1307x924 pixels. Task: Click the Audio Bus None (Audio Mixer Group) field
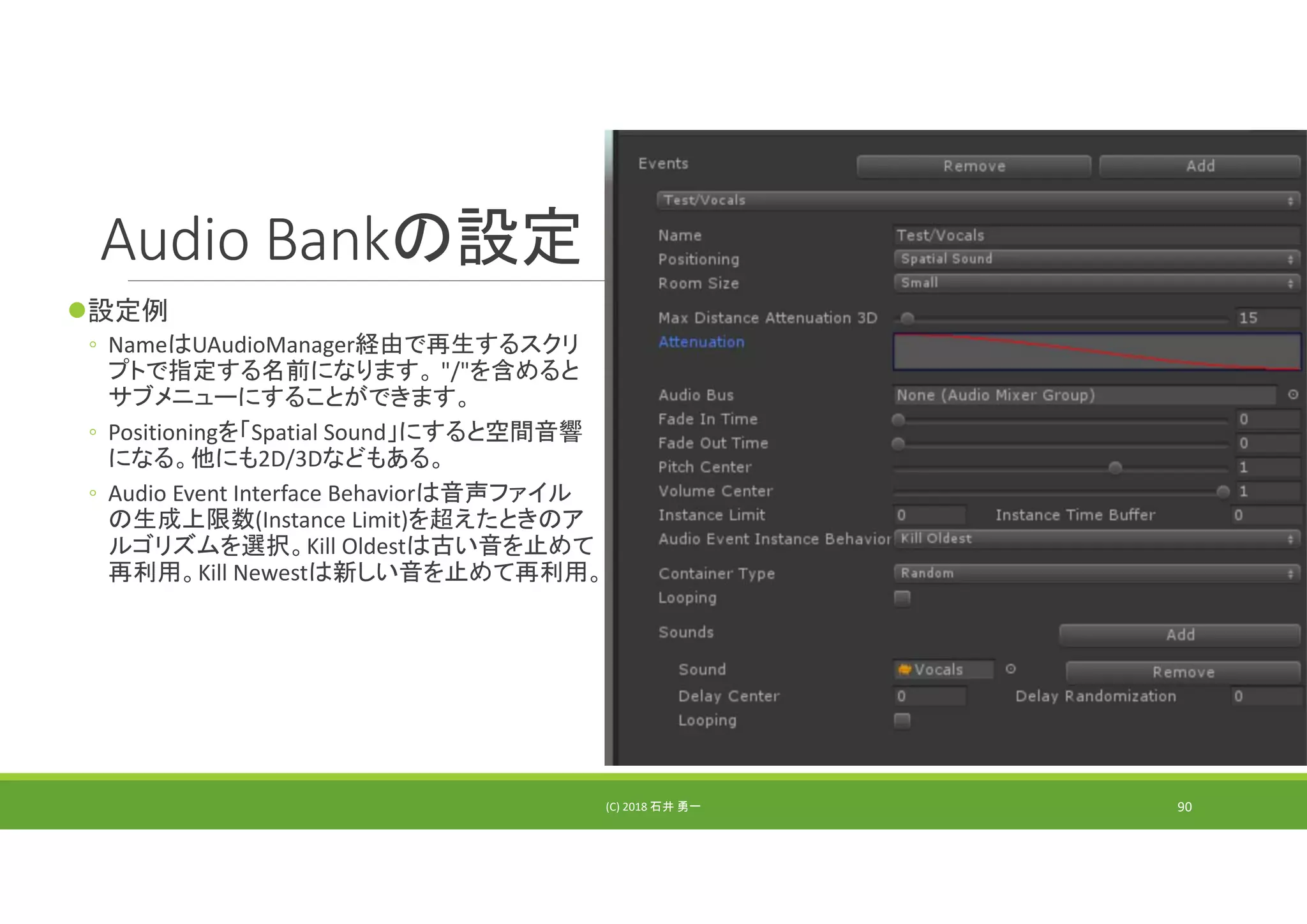(1085, 395)
